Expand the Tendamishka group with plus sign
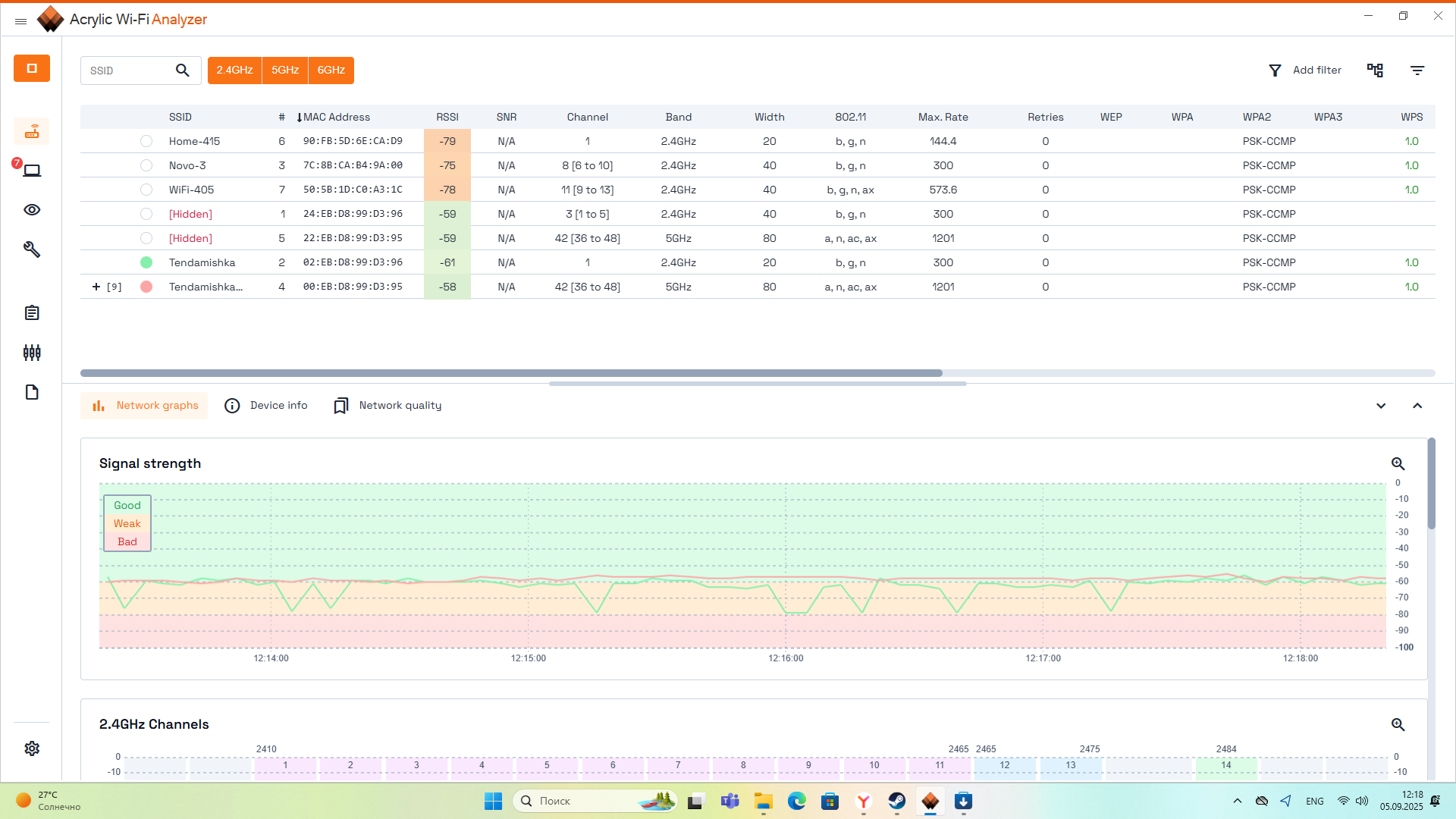Screen dimensions: 1456x819 (96, 287)
